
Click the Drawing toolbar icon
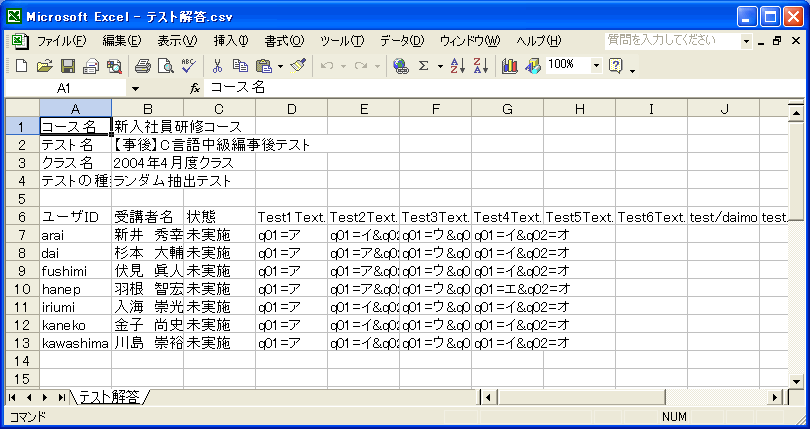[533, 66]
